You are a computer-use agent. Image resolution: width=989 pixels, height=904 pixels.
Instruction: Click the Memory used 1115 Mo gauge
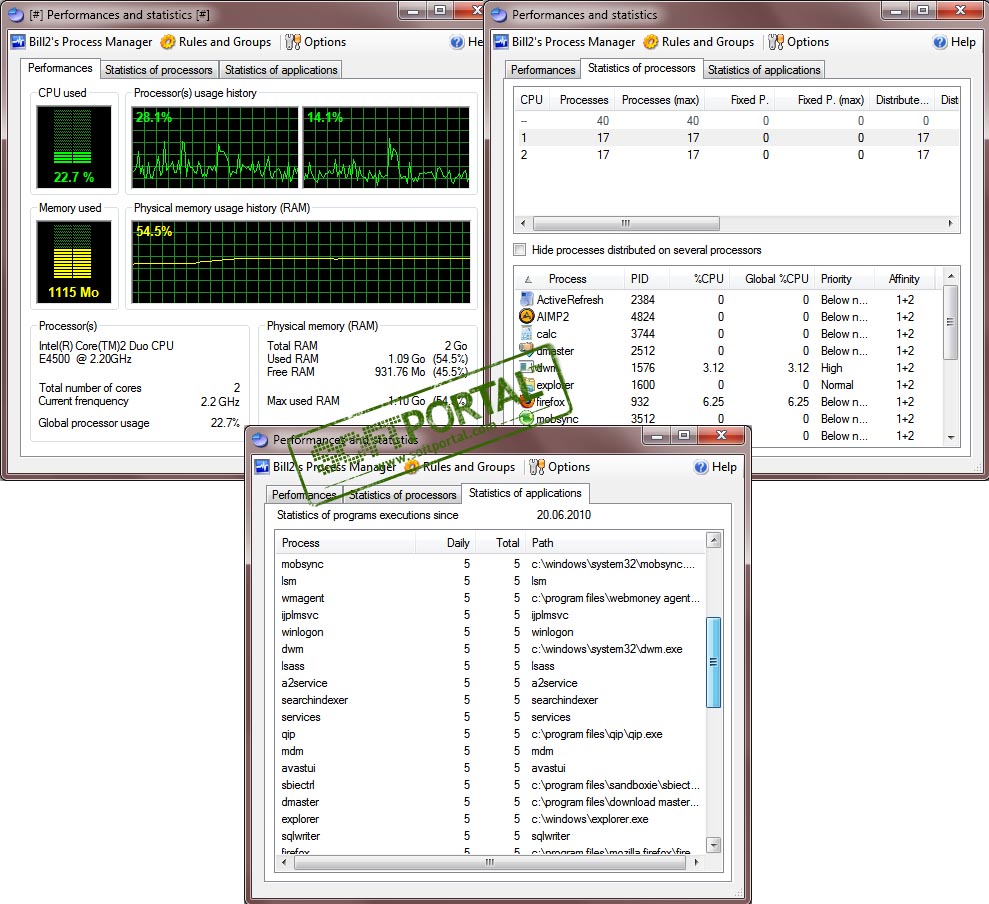coord(74,262)
